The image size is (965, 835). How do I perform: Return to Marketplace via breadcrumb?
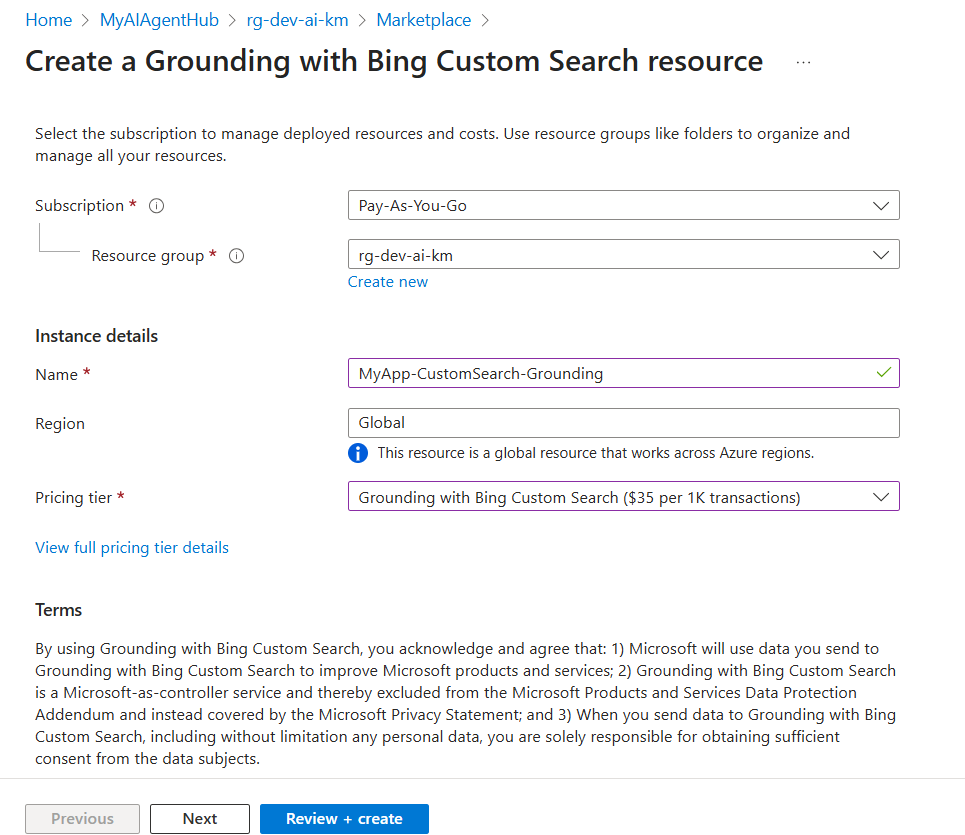423,20
